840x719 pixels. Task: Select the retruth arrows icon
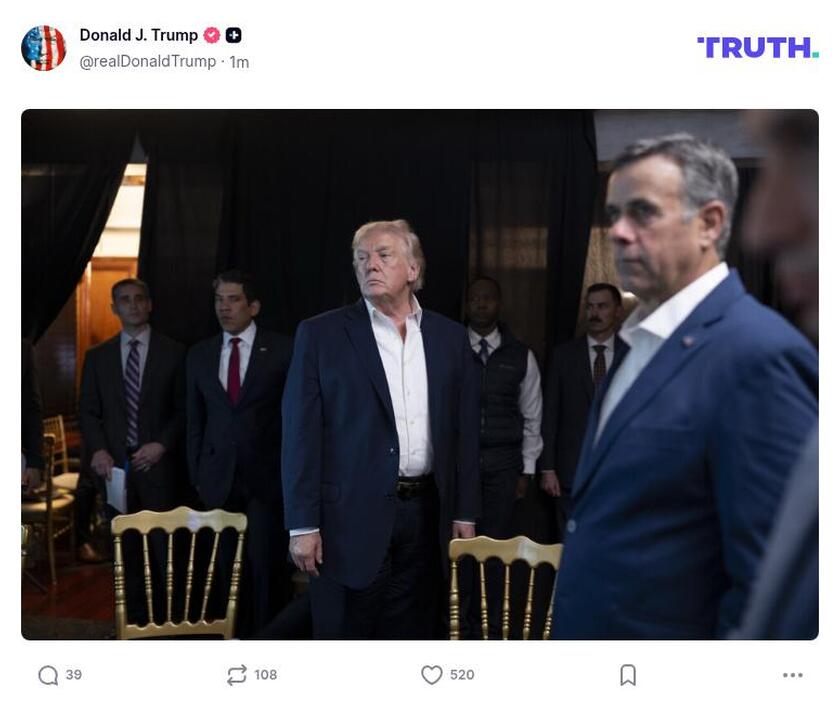(x=233, y=676)
